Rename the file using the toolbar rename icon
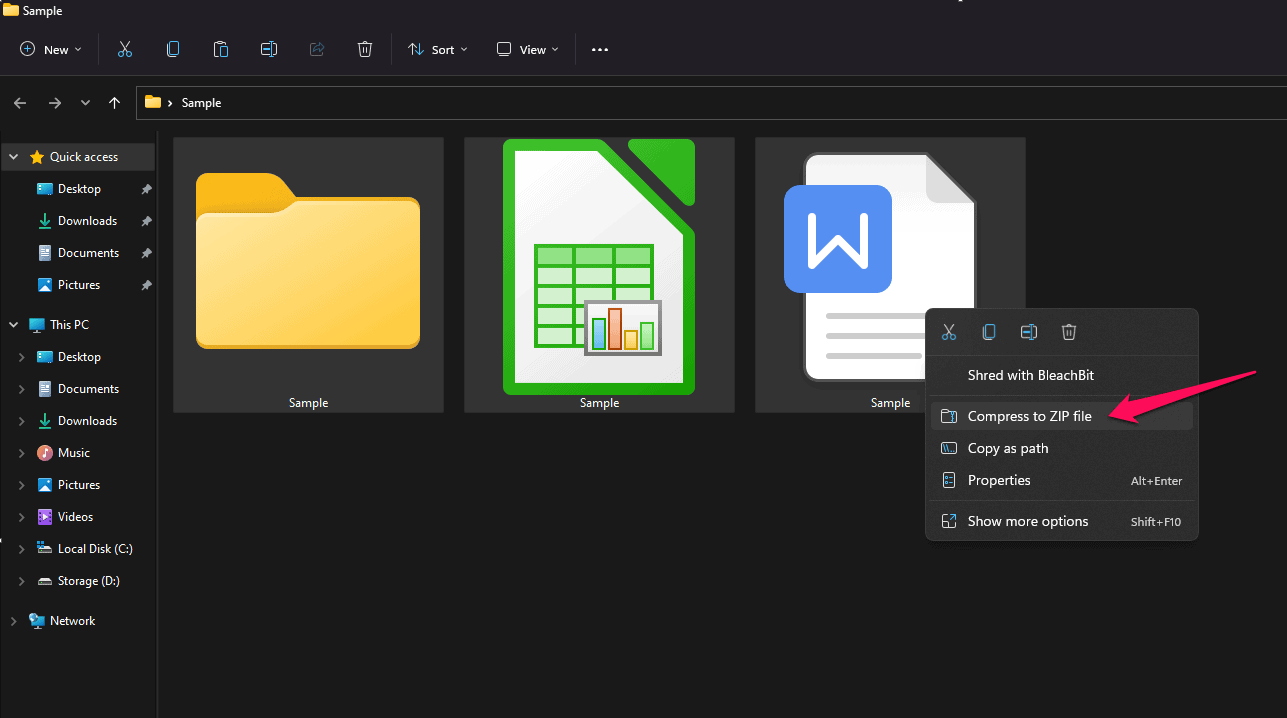The width and height of the screenshot is (1287, 718). click(268, 48)
